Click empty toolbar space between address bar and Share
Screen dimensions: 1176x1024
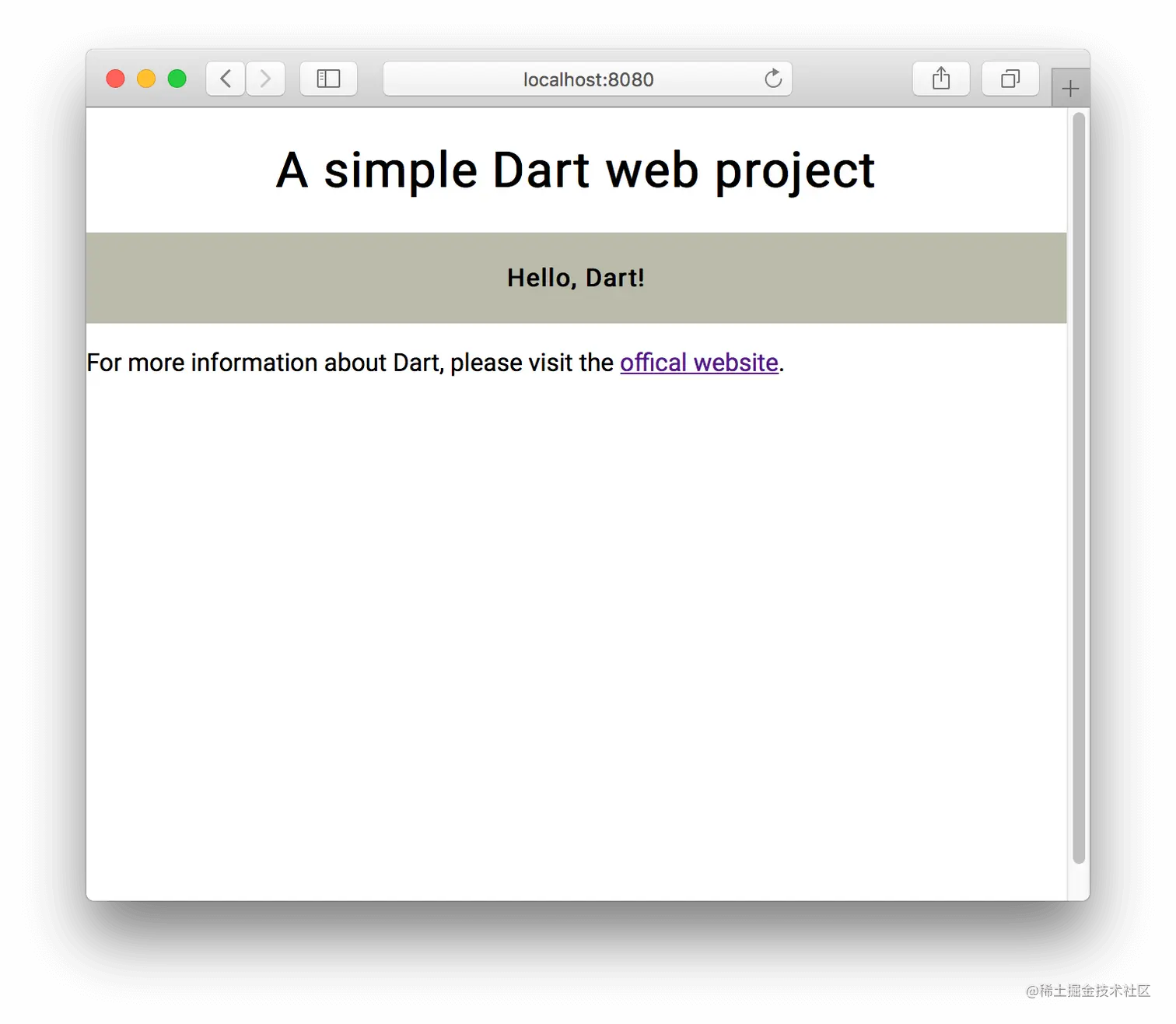(852, 79)
